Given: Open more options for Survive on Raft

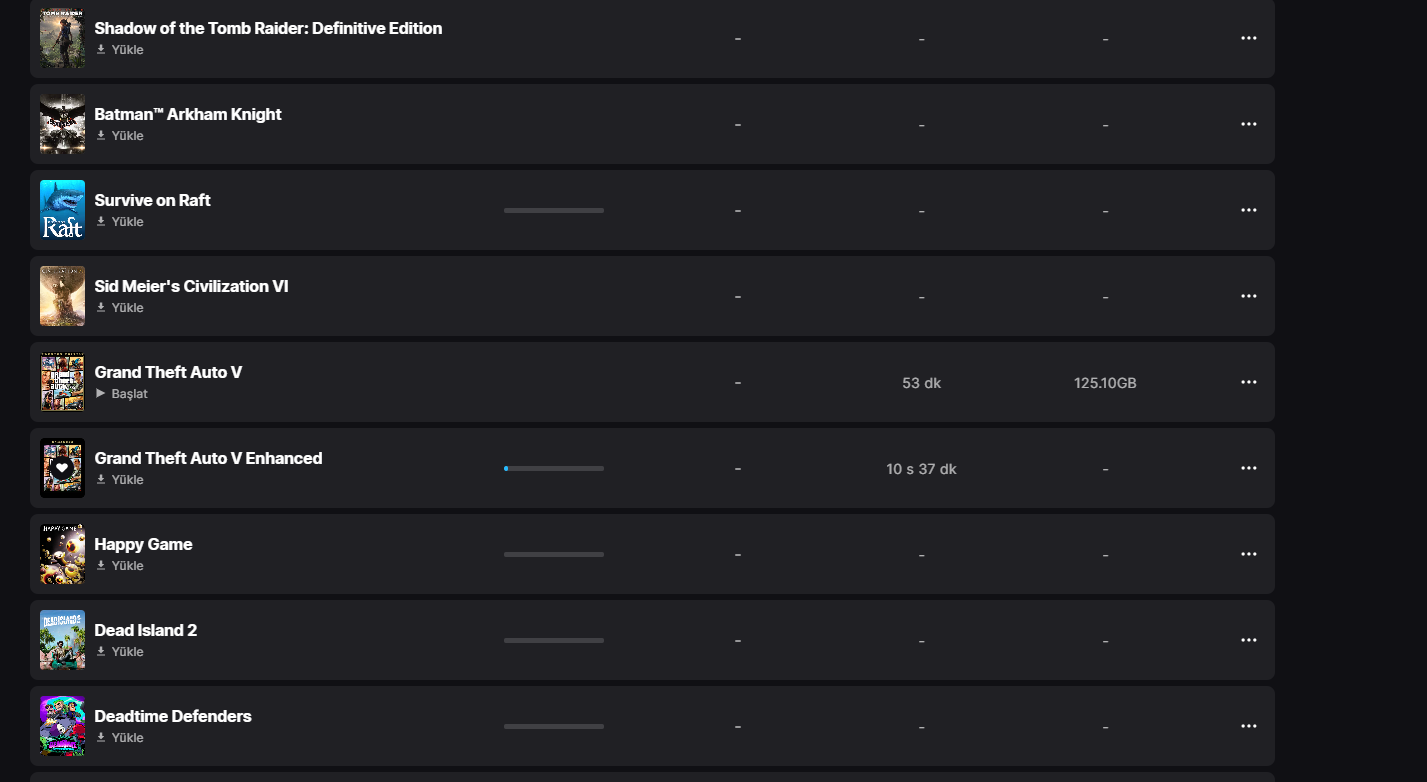Looking at the screenshot, I should point(1248,210).
